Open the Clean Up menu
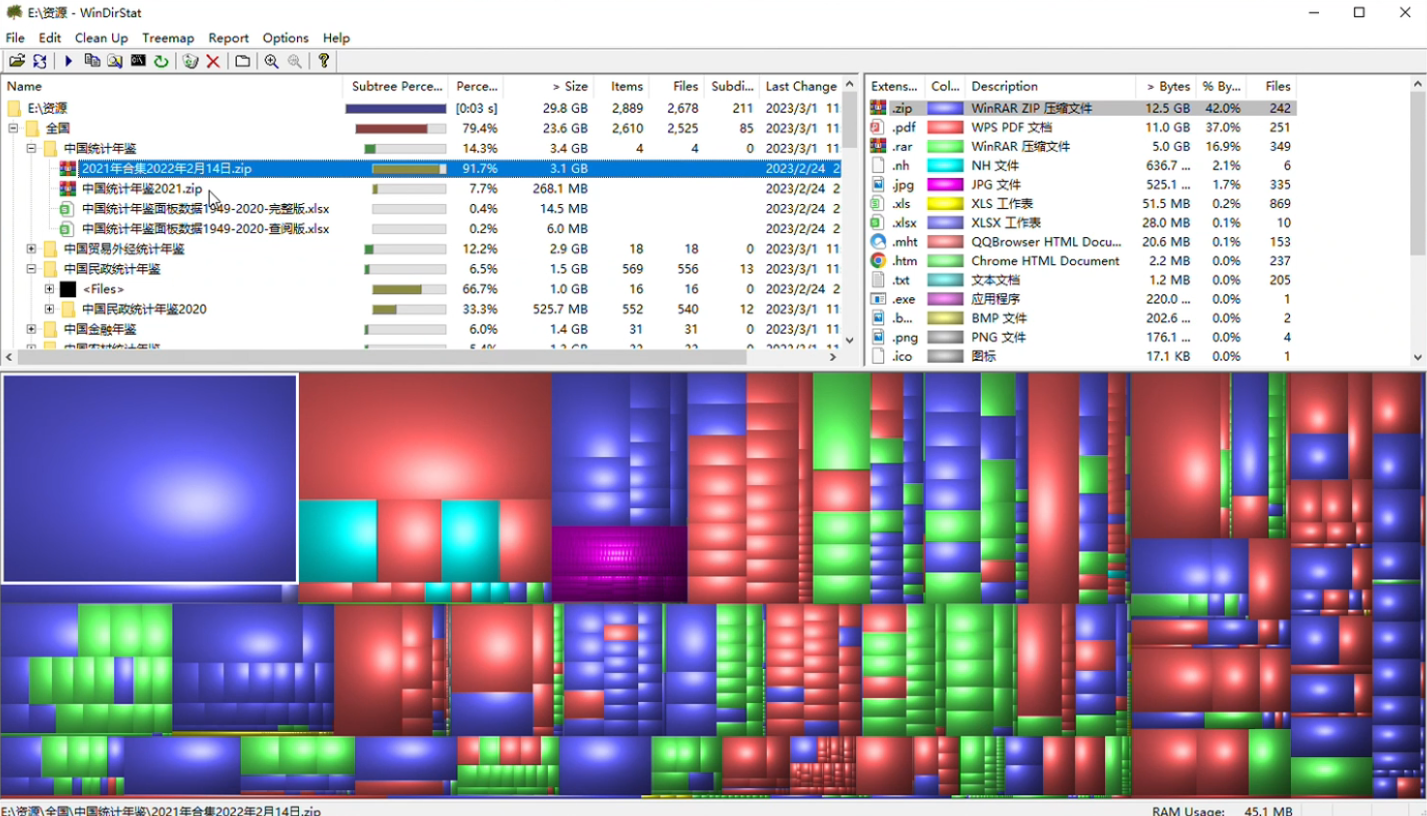Screen dimensions: 1427x816 click(x=101, y=38)
